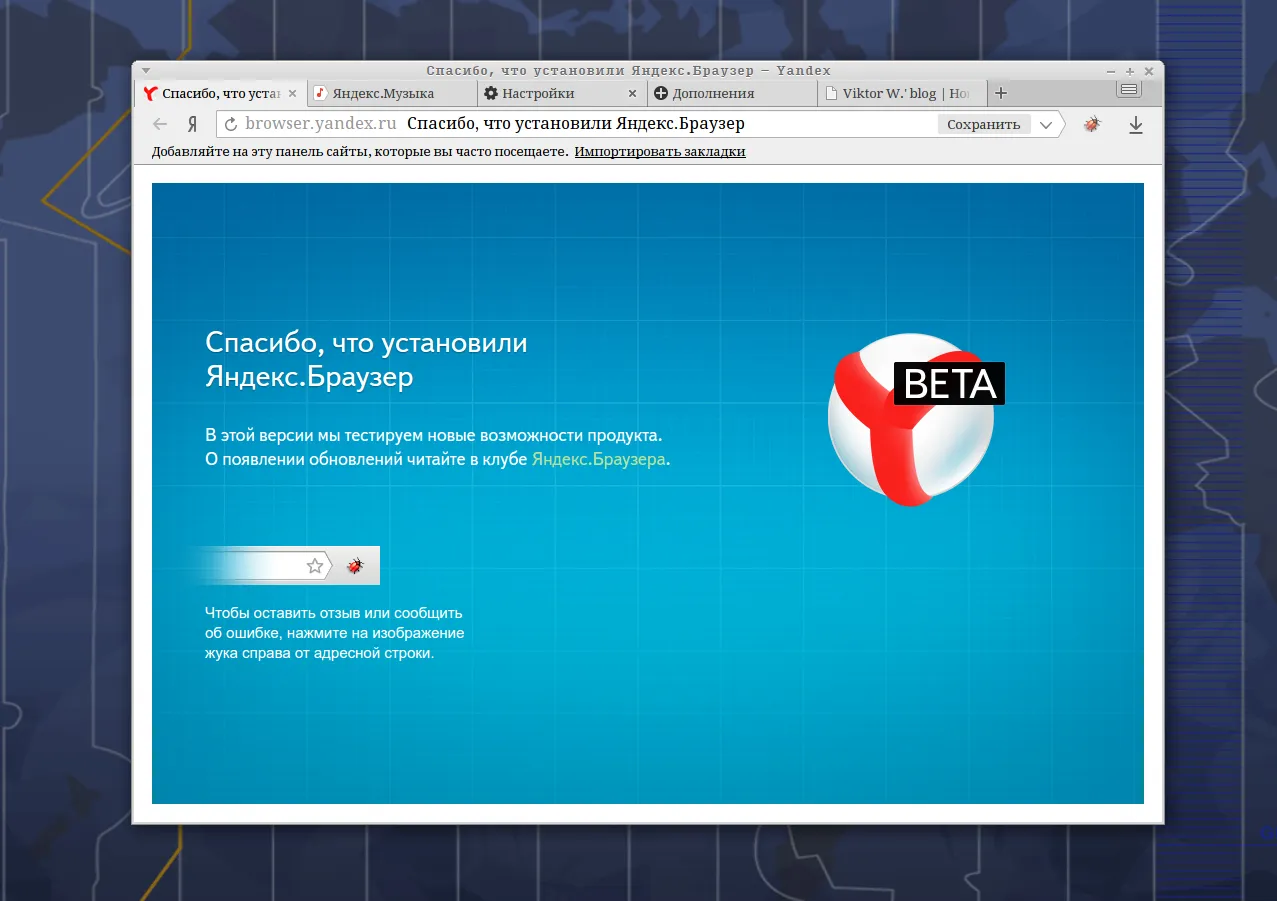Open the window menu arrow in title bar
Screen dimensions: 1277x901
146,71
